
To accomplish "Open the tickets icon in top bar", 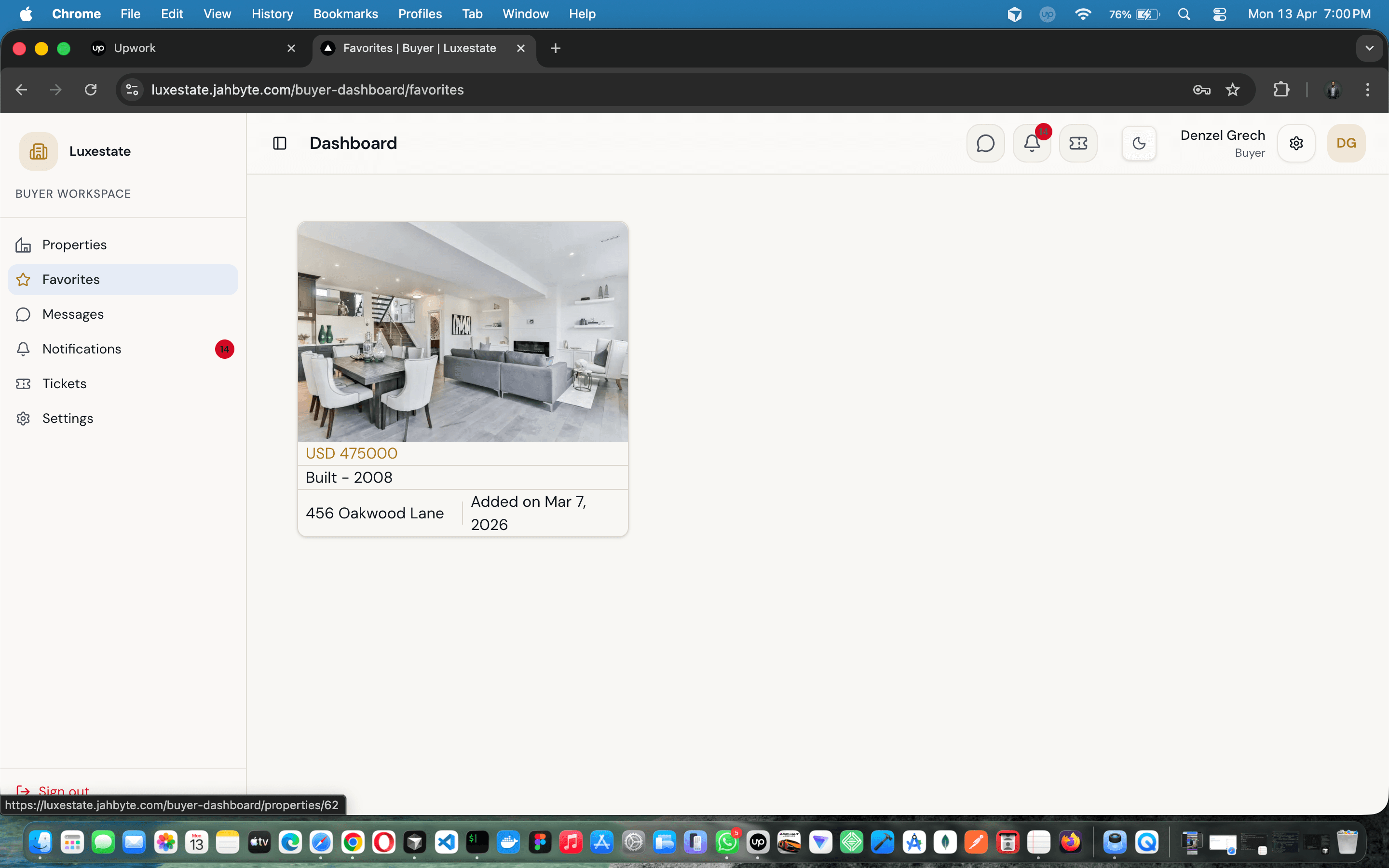I will point(1078,143).
